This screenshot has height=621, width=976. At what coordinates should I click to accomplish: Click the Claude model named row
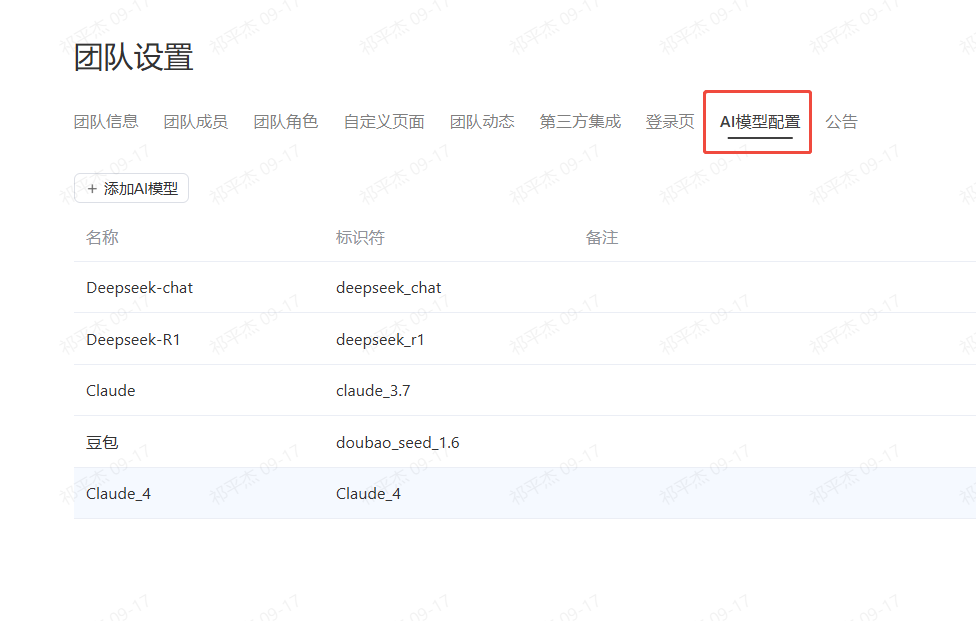click(111, 391)
